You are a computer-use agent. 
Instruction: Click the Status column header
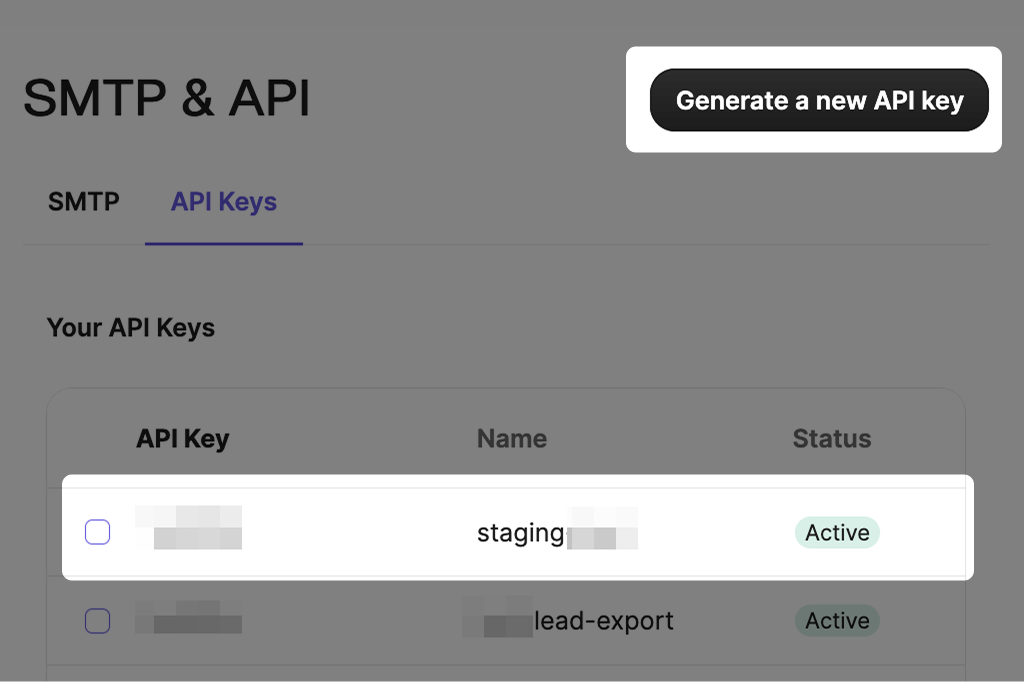click(831, 438)
